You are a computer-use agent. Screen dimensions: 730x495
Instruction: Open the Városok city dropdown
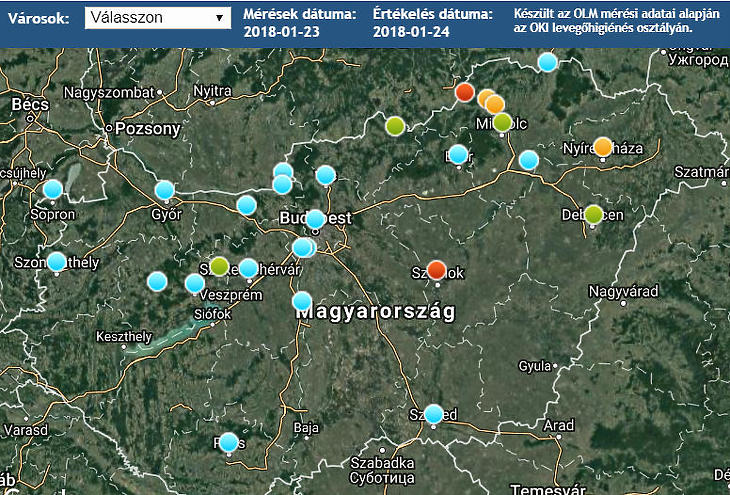[158, 18]
